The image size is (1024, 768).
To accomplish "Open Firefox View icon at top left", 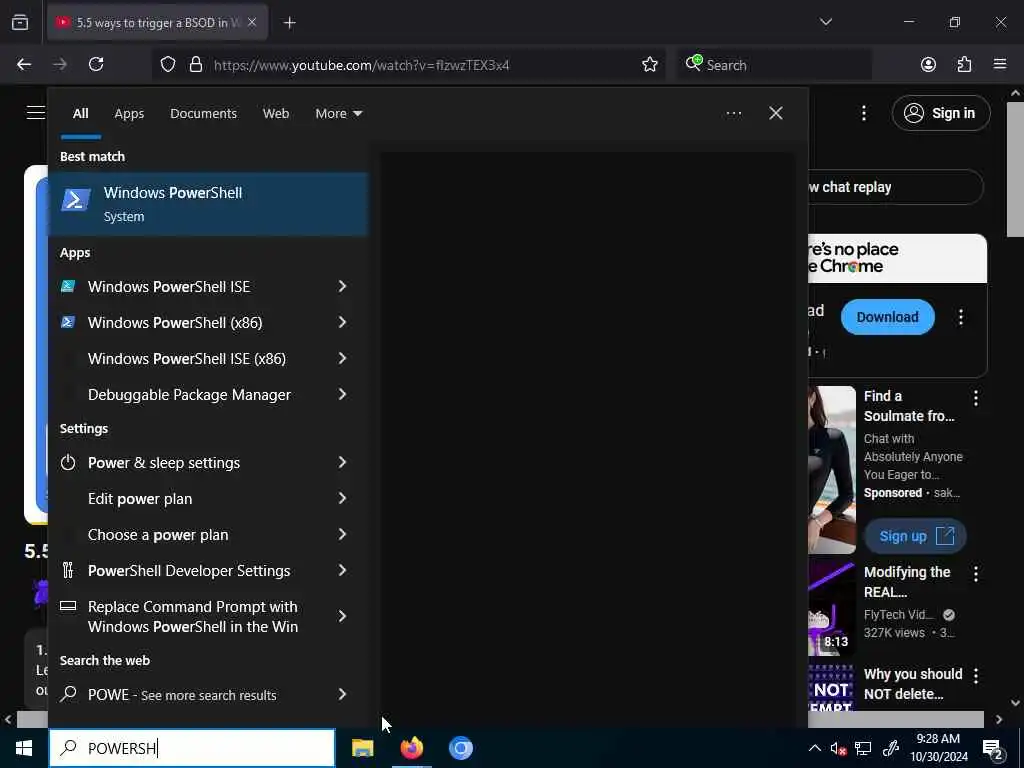I will (x=20, y=23).
